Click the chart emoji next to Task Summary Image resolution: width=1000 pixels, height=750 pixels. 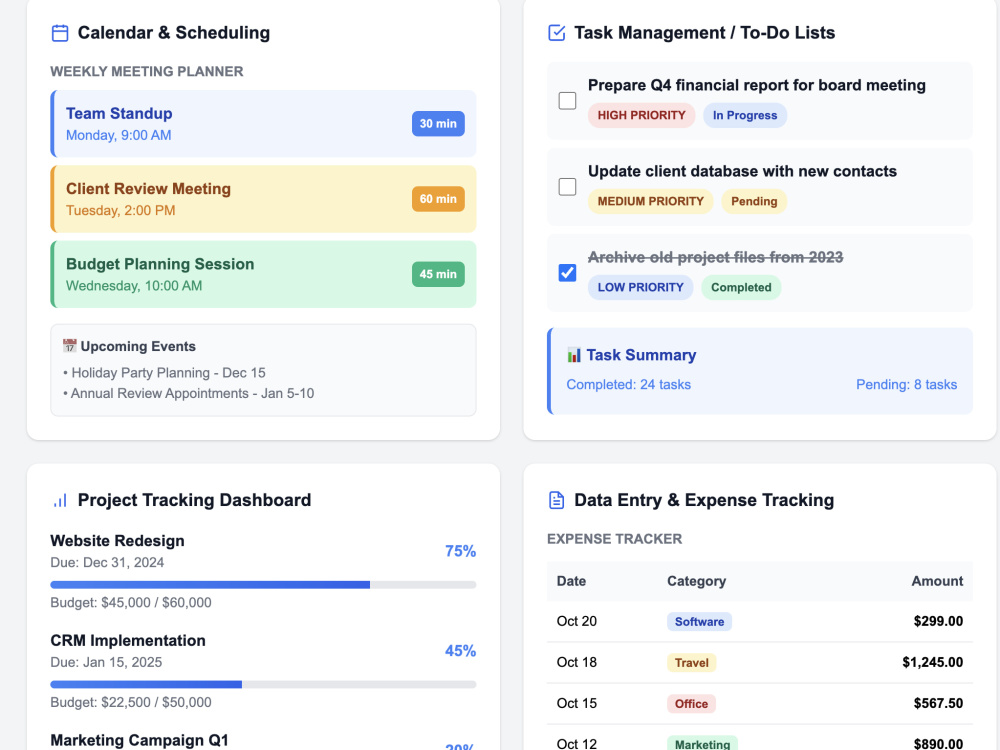tap(574, 355)
